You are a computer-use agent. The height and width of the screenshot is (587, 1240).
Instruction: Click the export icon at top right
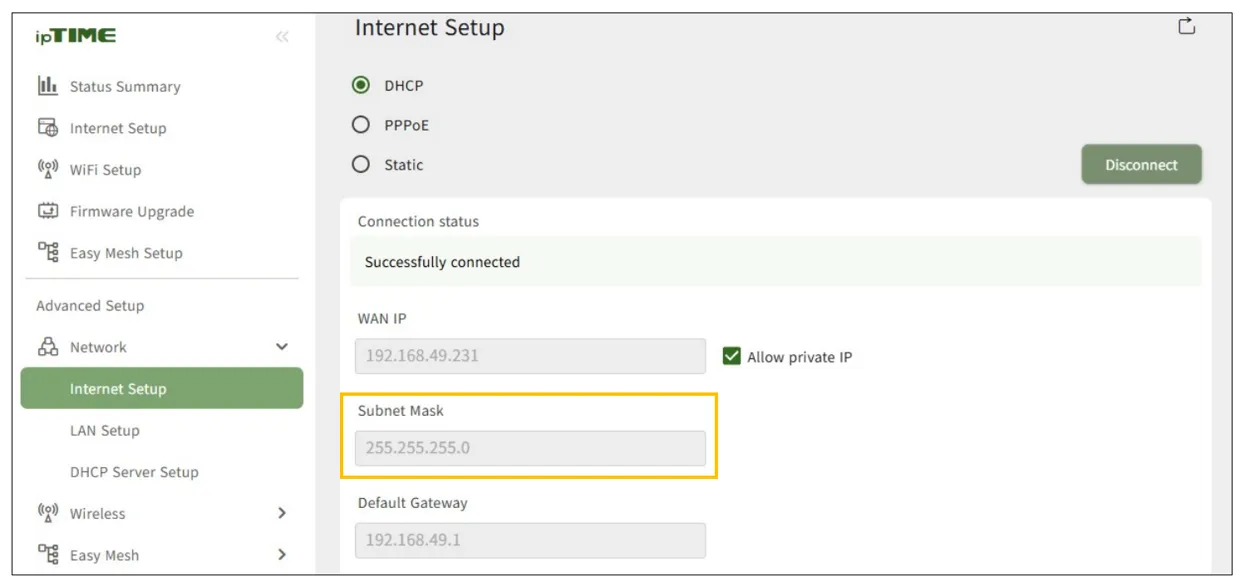click(1187, 27)
